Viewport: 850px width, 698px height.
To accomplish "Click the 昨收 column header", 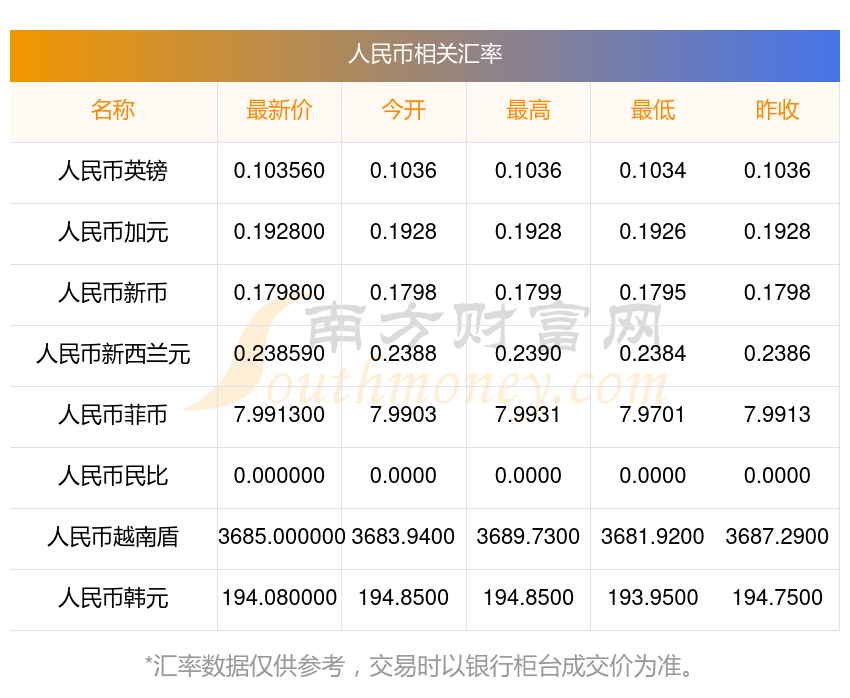I will coord(777,110).
